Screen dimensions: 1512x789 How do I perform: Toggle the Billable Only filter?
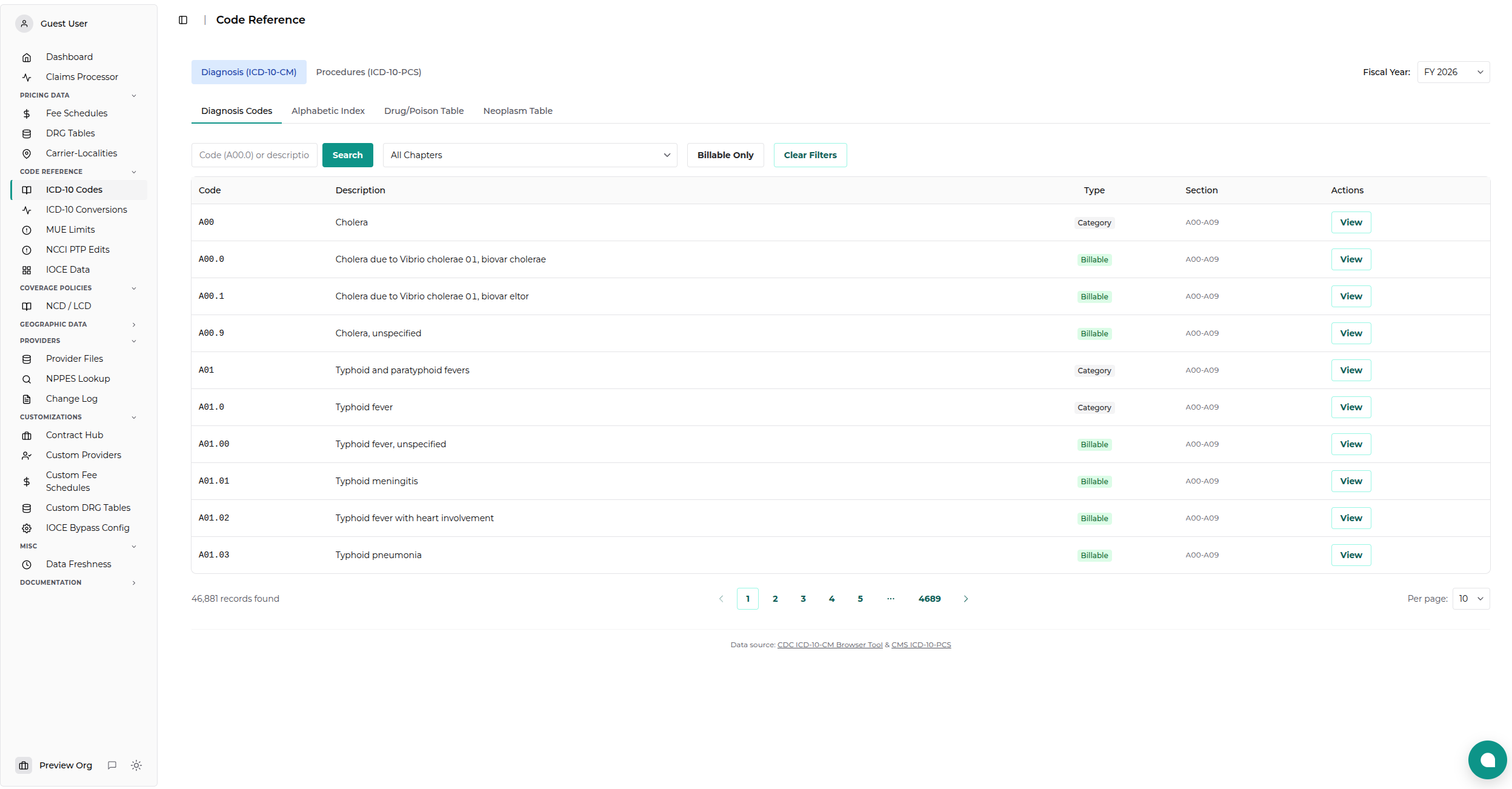[725, 155]
